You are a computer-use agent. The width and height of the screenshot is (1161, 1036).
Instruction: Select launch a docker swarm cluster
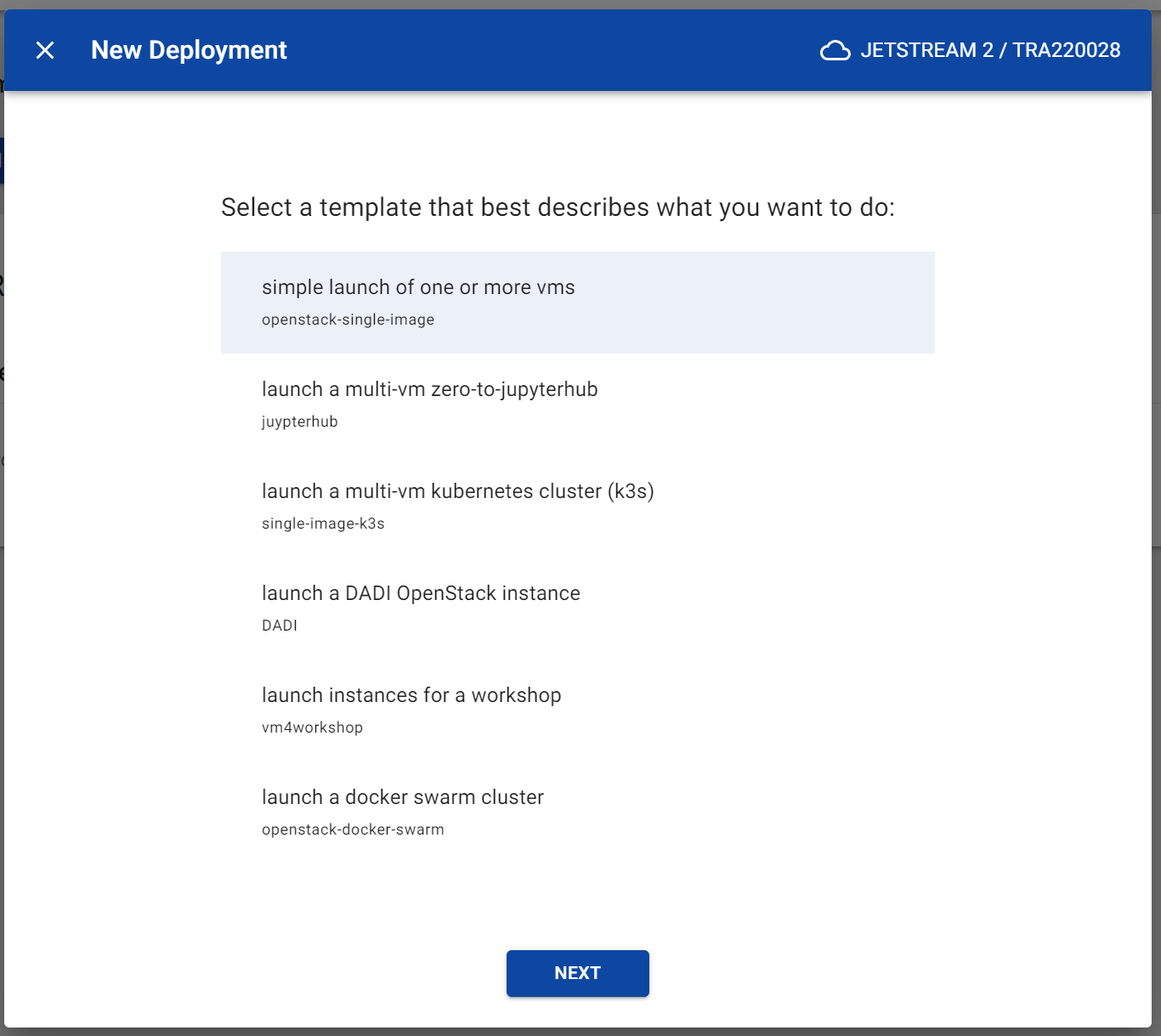click(x=578, y=812)
